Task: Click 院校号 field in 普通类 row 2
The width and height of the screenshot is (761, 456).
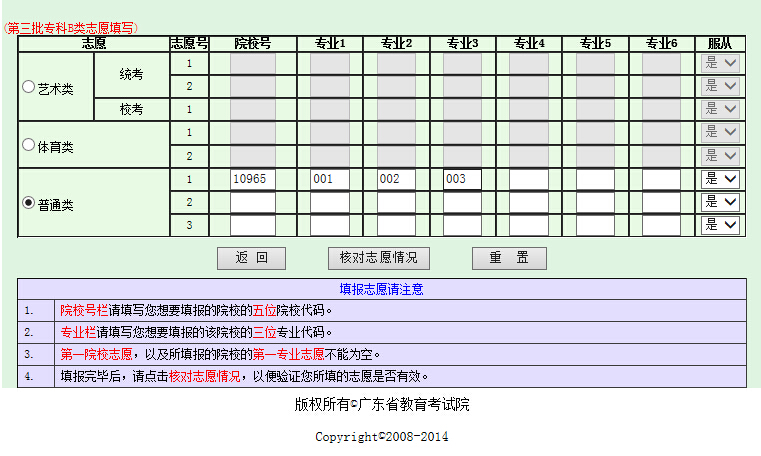Action: pyautogui.click(x=253, y=202)
